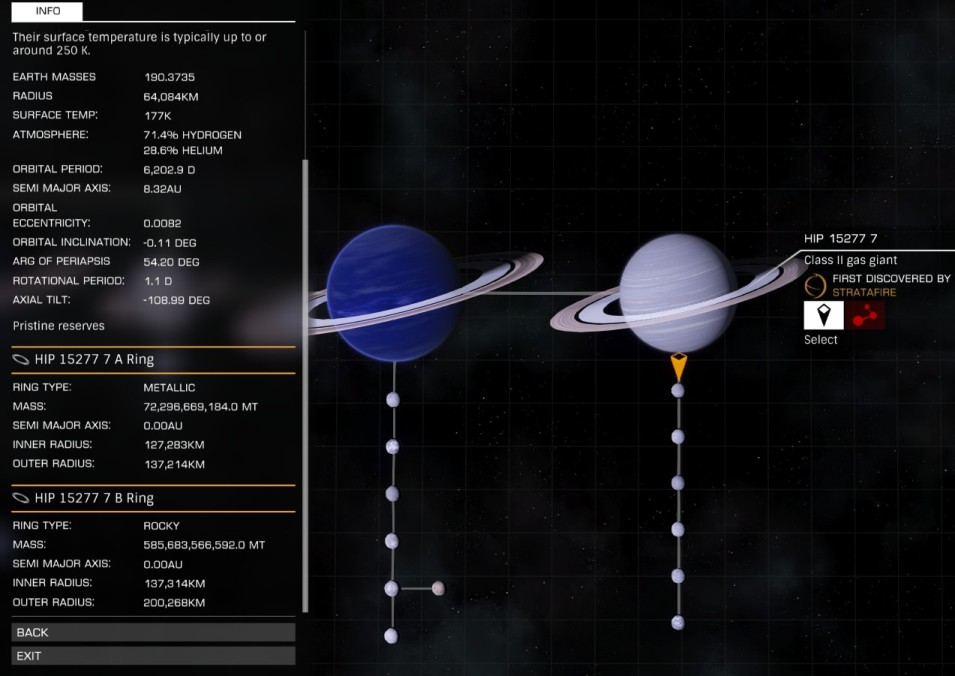This screenshot has height=676, width=955.
Task: Click the A Ring outer radius 137,214KM
Action: pyautogui.click(x=174, y=465)
